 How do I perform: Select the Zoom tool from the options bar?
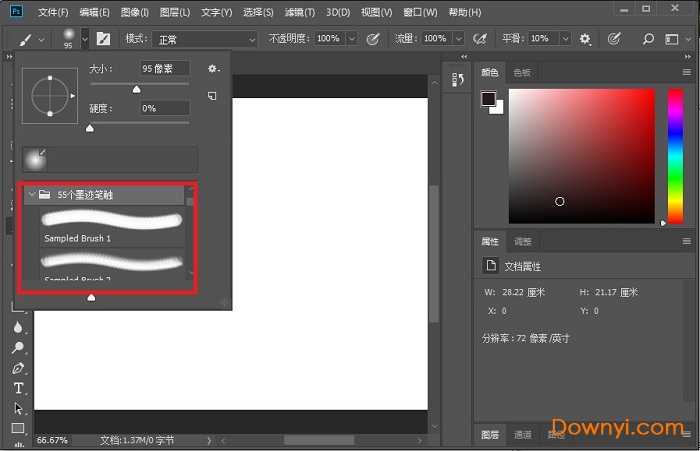(648, 39)
